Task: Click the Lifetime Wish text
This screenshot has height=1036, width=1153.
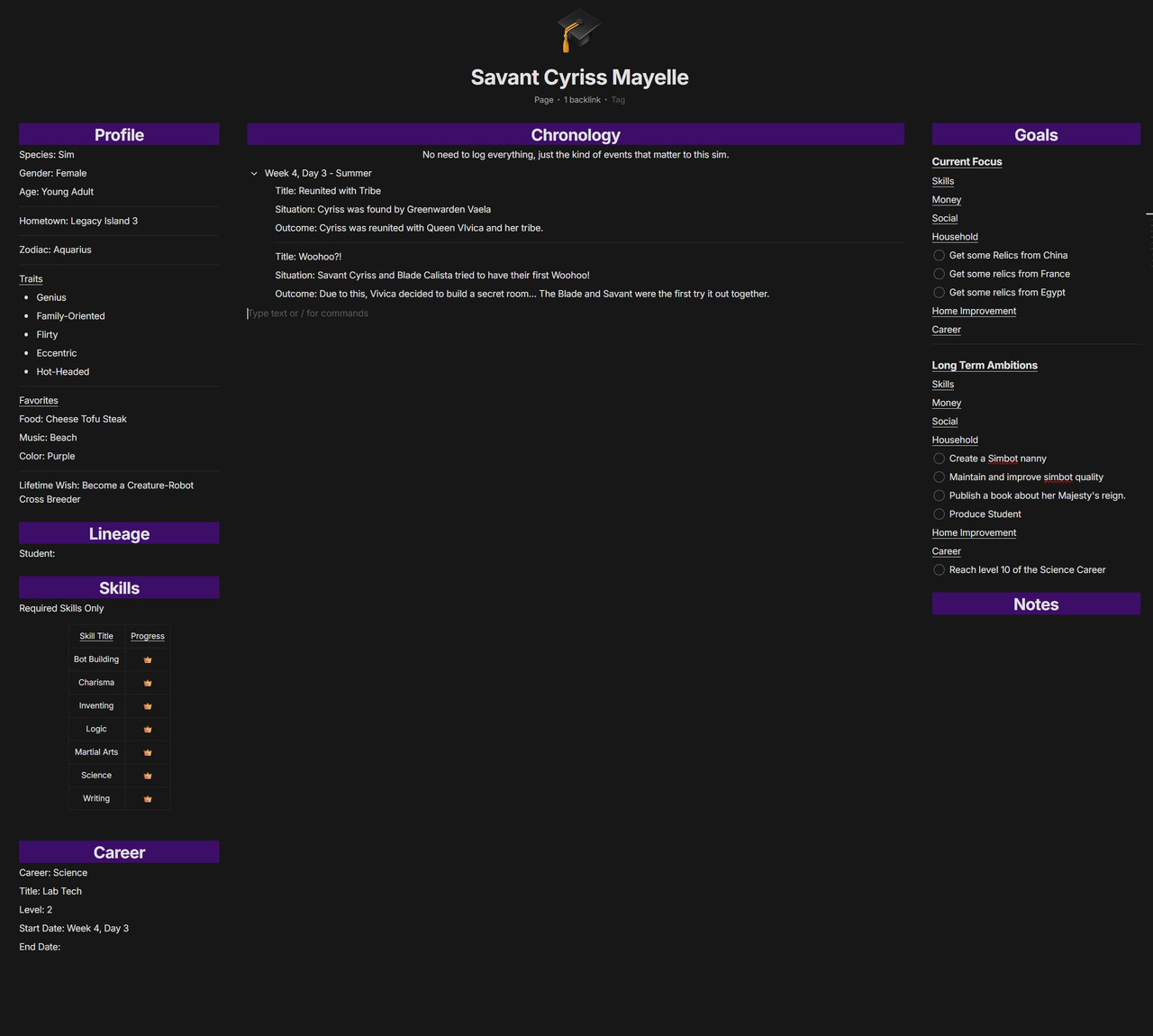Action: coord(106,492)
